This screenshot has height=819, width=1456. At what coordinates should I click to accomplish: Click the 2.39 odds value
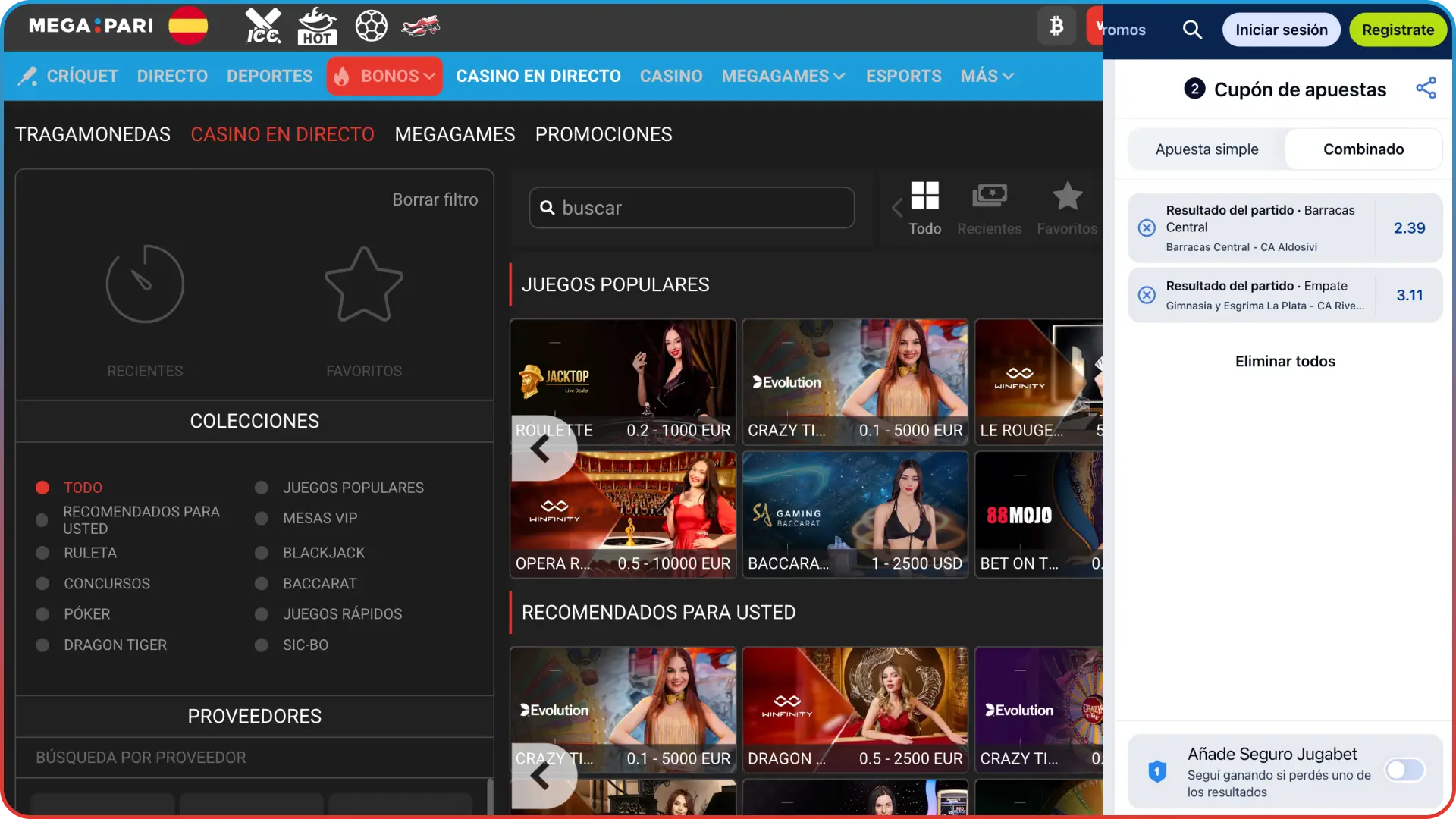tap(1409, 227)
